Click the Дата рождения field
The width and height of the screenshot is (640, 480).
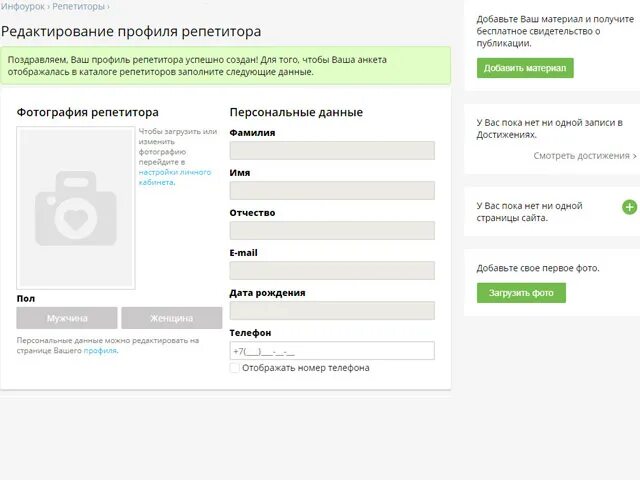tap(331, 311)
